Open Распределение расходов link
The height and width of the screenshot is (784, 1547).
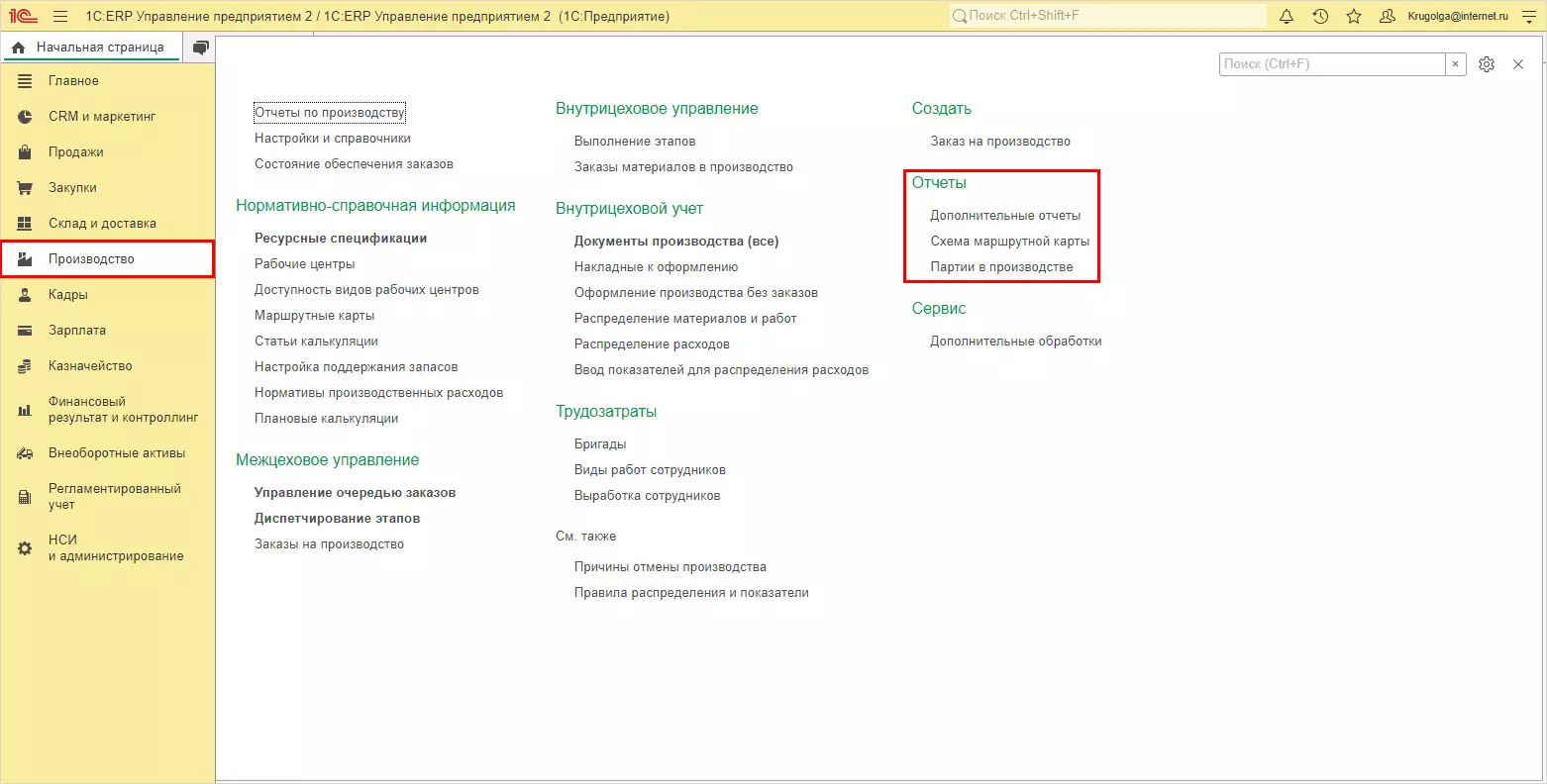coord(652,344)
